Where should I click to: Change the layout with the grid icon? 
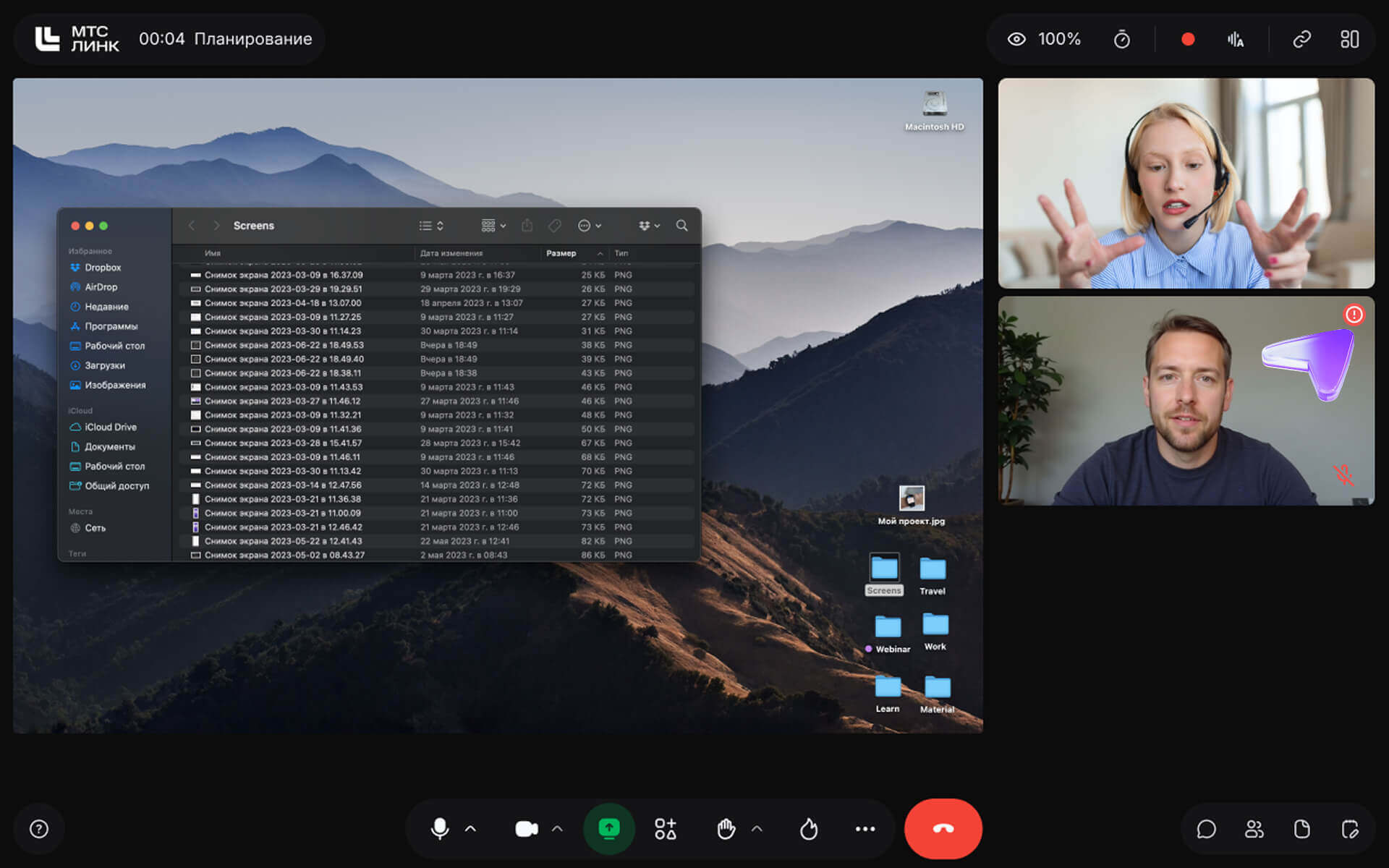pyautogui.click(x=1349, y=39)
